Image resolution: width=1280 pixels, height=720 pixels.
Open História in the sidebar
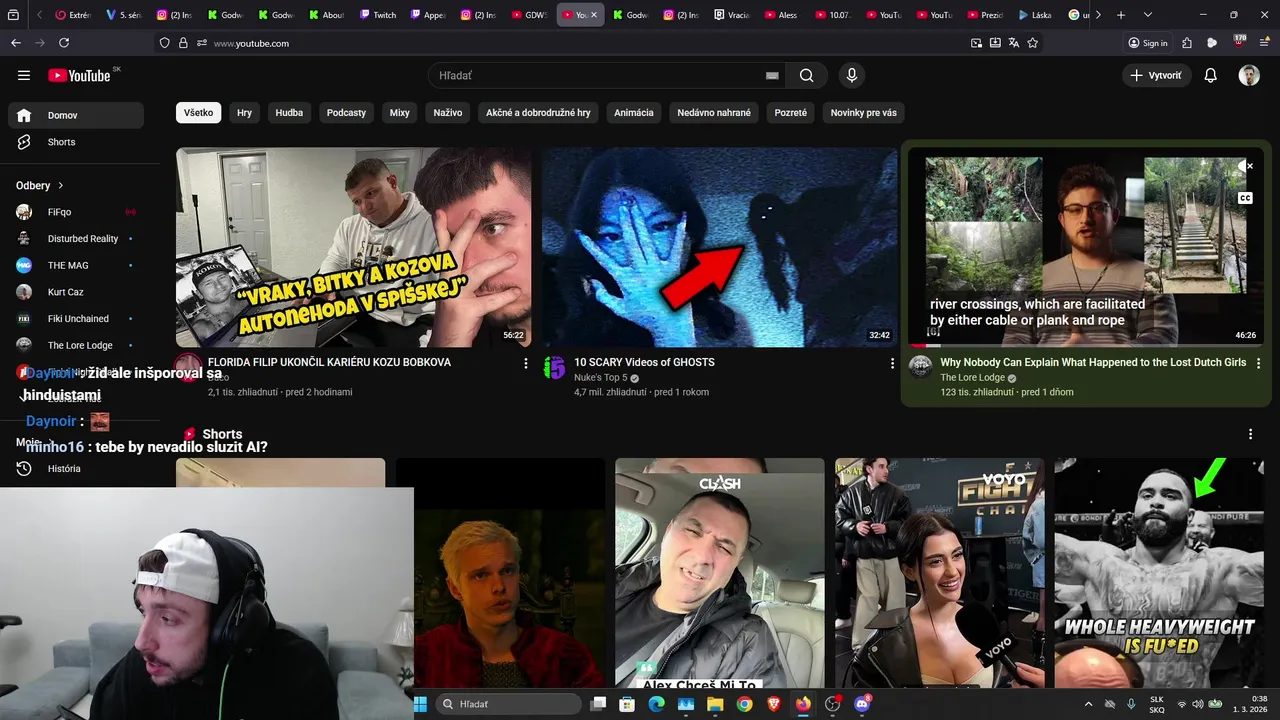tap(76, 468)
